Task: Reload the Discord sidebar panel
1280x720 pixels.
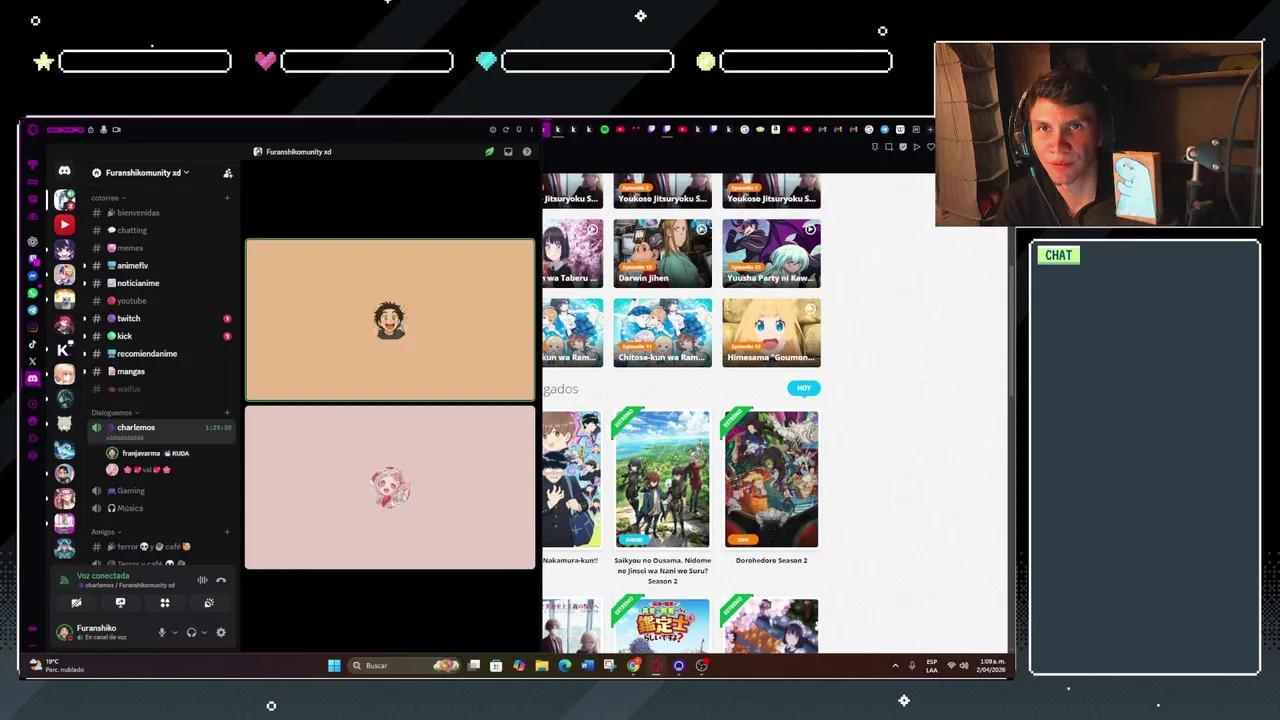Action: click(505, 129)
